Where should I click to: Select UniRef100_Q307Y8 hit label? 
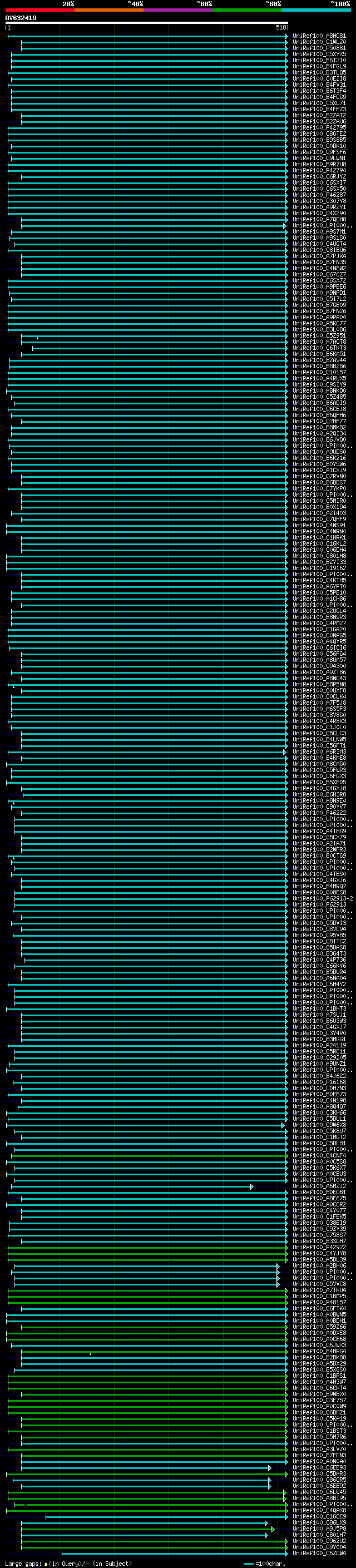[x=319, y=201]
